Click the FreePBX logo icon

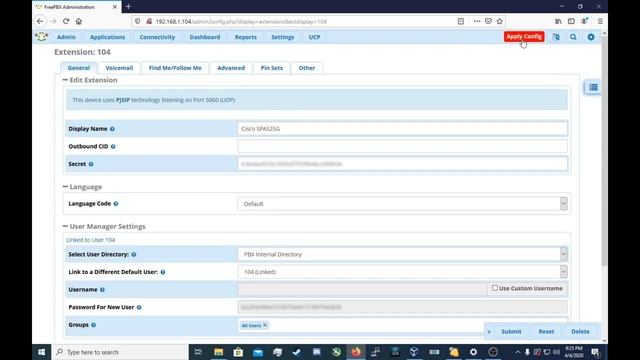[41, 37]
